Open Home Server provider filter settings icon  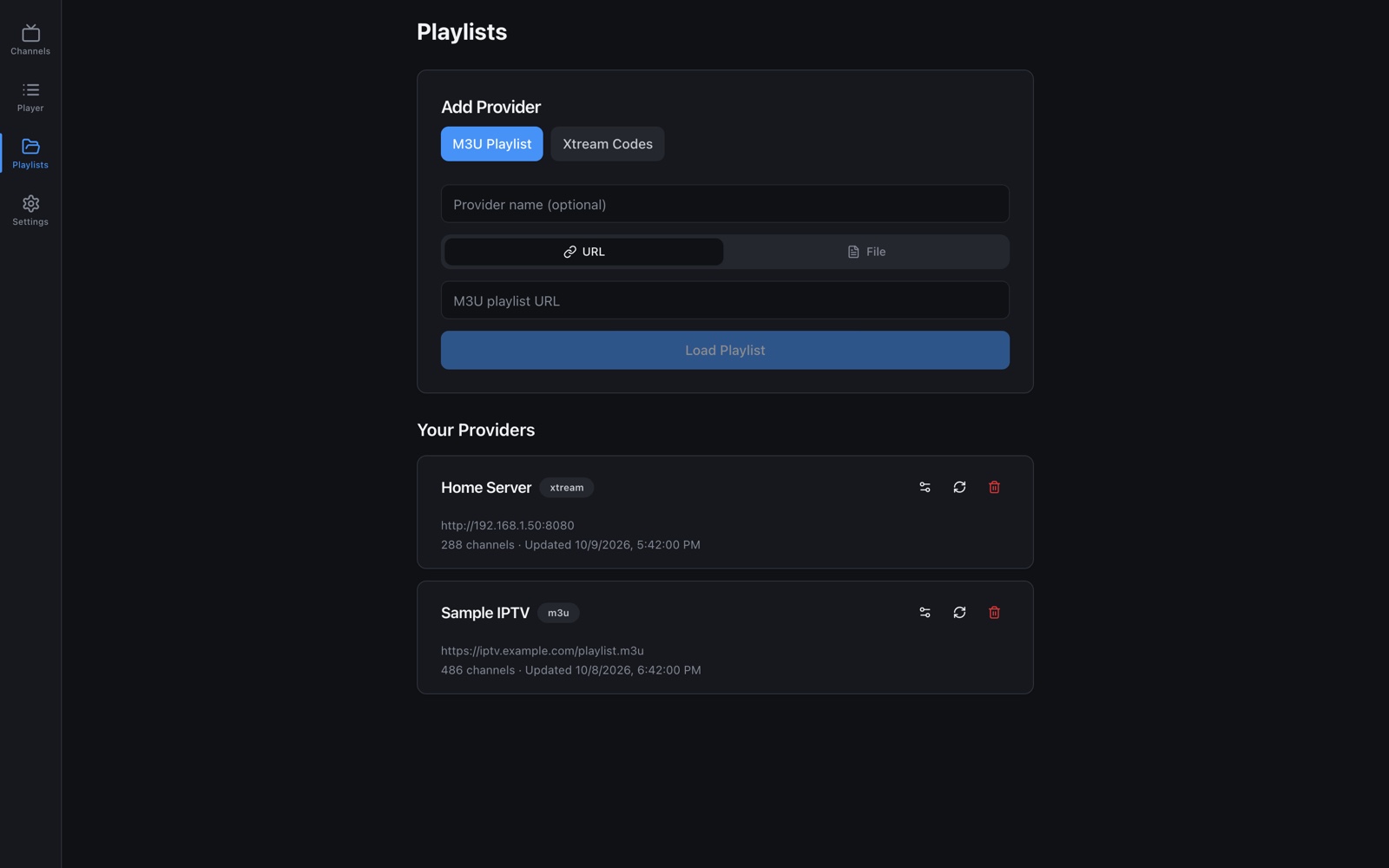tap(925, 488)
